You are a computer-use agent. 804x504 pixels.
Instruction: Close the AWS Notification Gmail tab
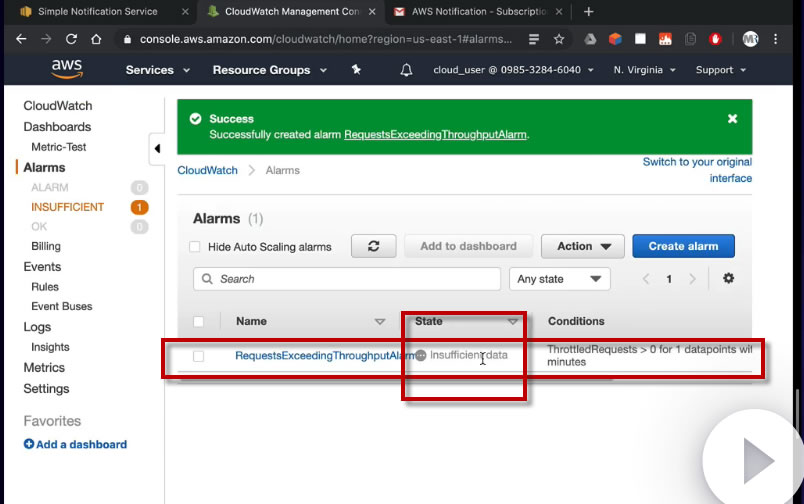point(559,11)
